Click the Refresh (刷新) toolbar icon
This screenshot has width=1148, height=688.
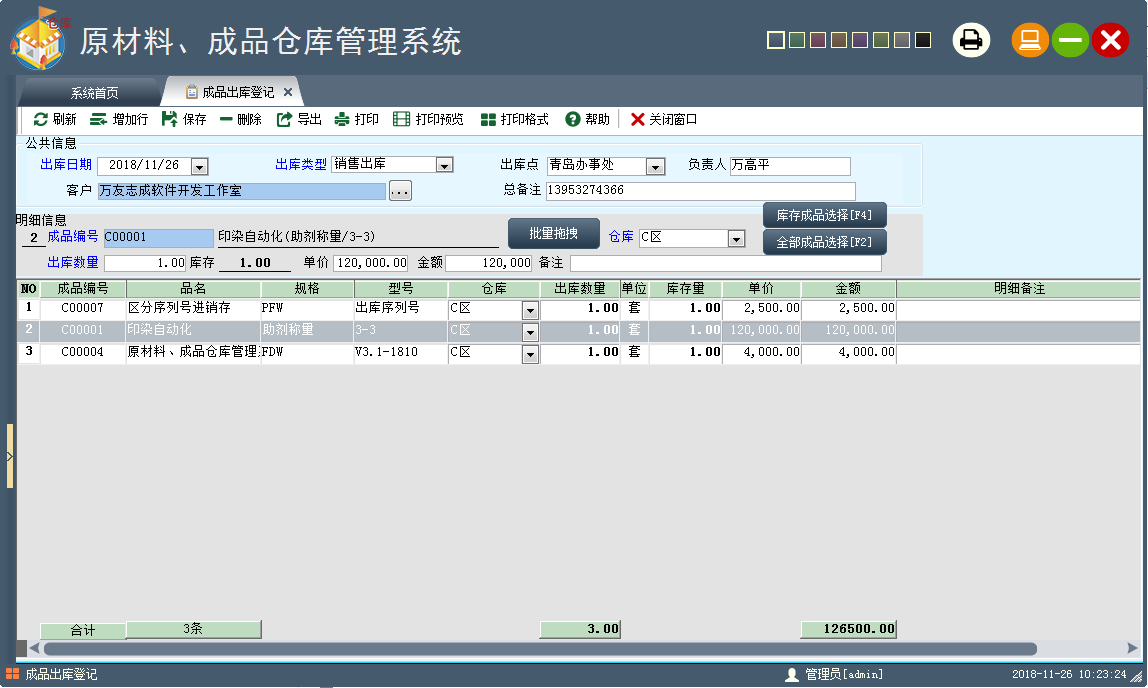41,119
